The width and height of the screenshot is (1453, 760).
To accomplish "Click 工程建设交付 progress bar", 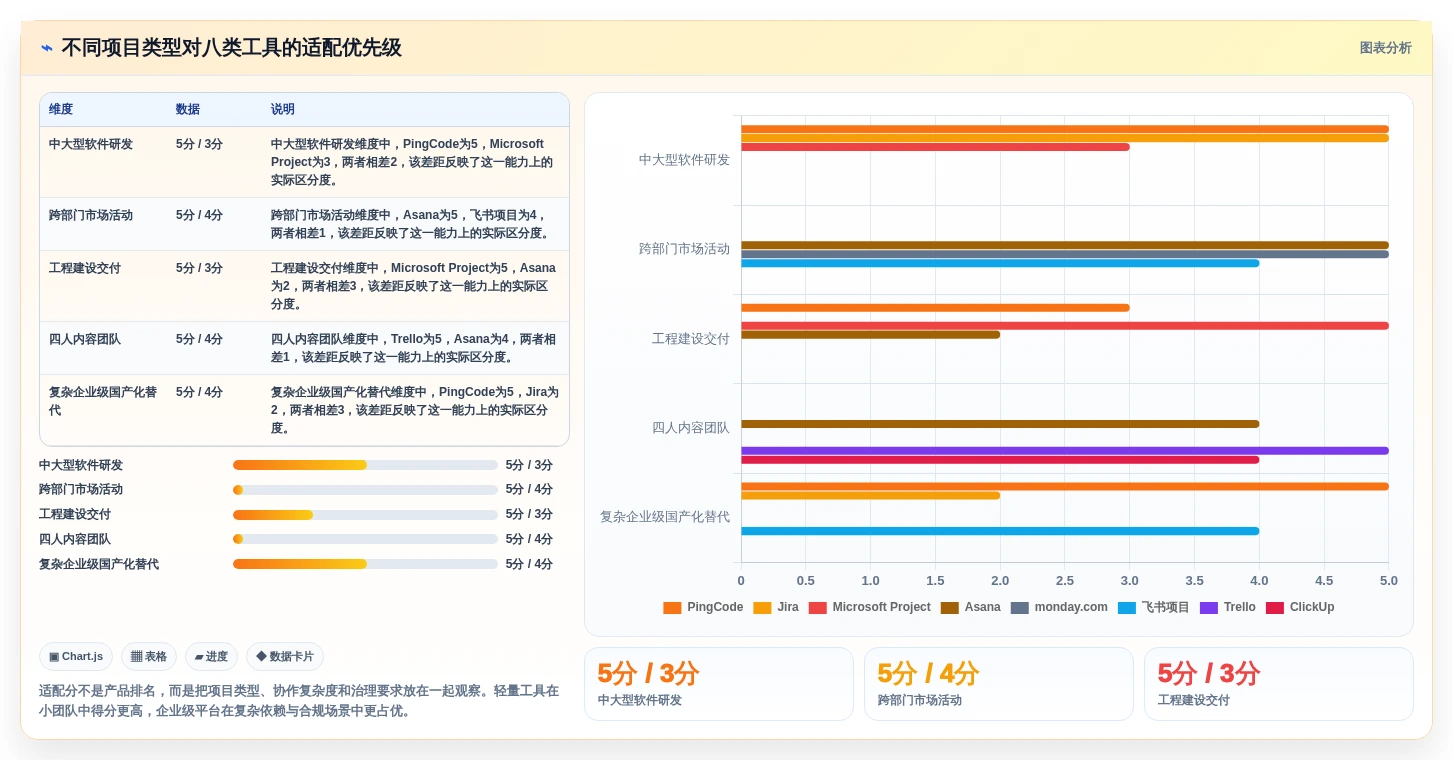I will pos(365,515).
